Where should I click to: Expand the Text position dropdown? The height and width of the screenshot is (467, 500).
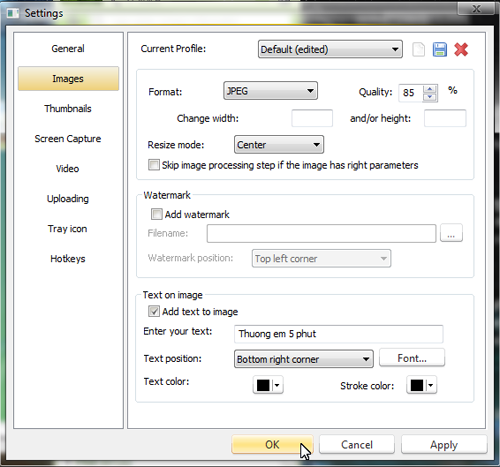(304, 359)
